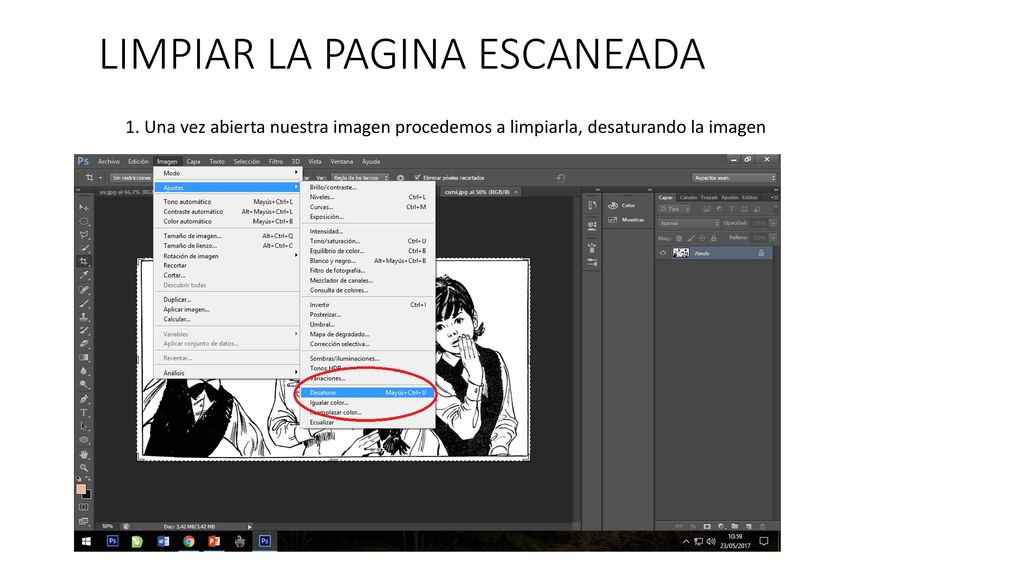This screenshot has height=576, width=1024.
Task: Open the Archivo menu
Action: pos(108,161)
